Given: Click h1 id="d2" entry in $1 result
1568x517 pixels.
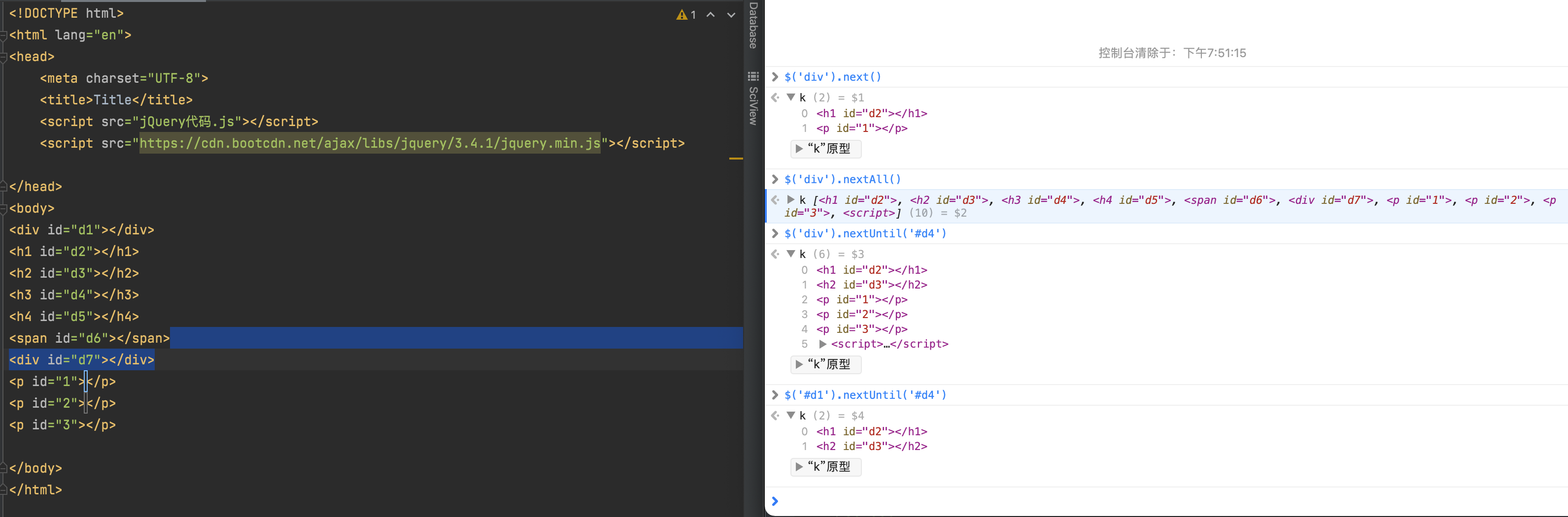Looking at the screenshot, I should click(872, 113).
